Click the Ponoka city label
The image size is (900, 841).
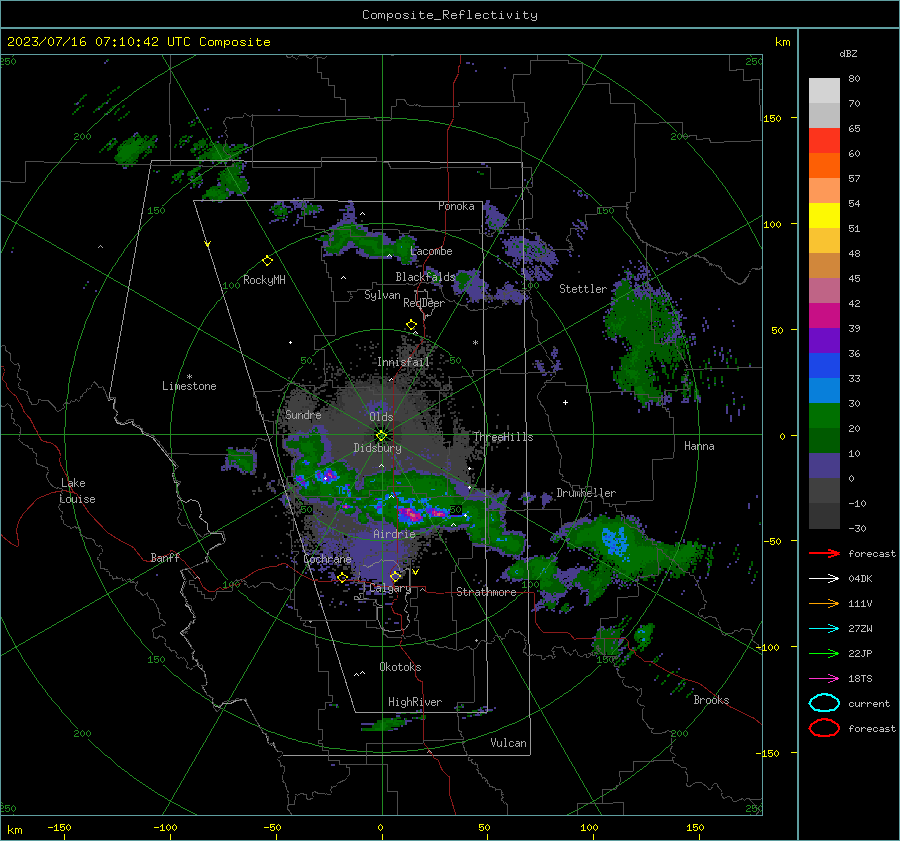tap(456, 206)
